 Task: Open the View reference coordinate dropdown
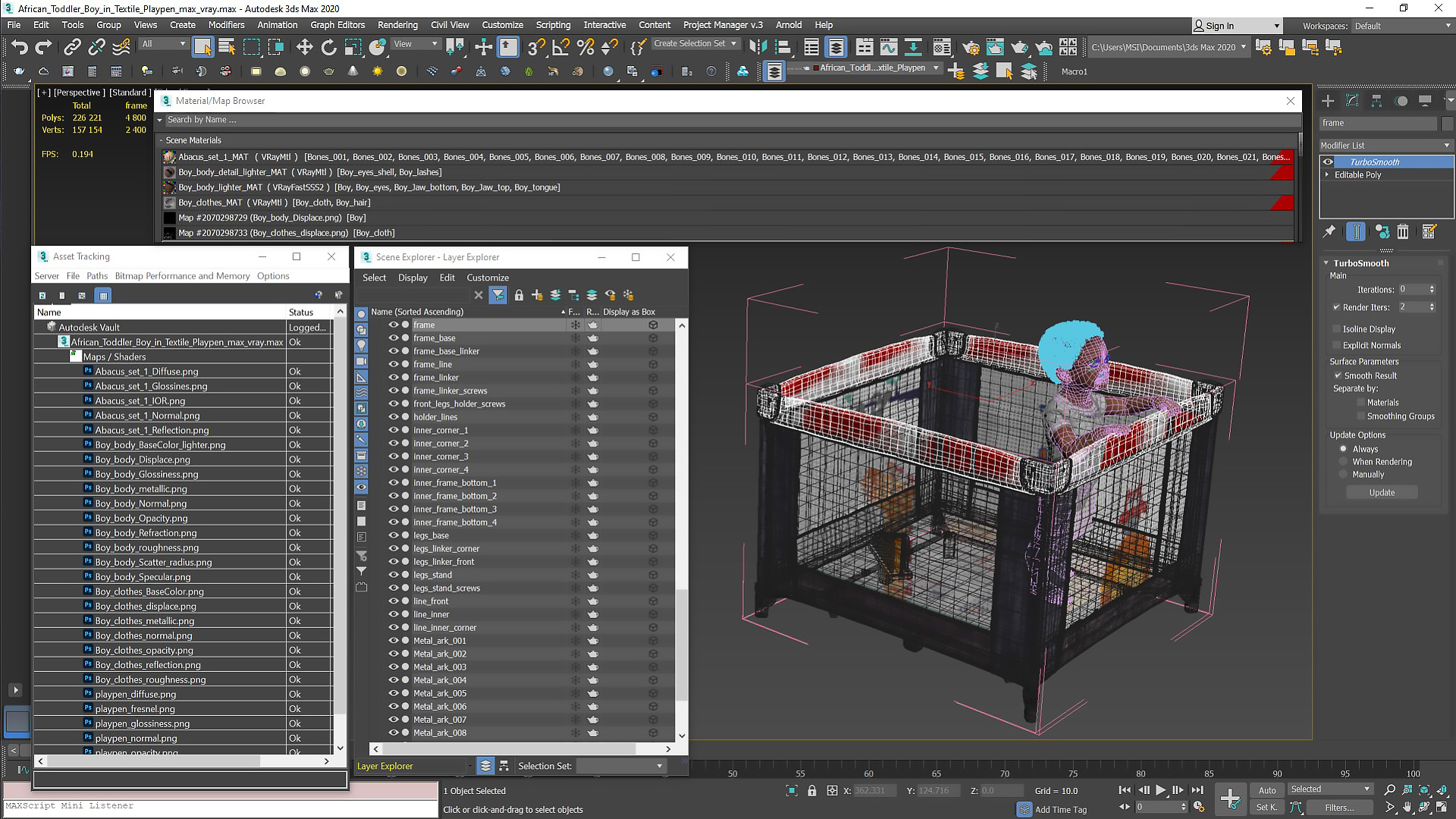coord(415,44)
